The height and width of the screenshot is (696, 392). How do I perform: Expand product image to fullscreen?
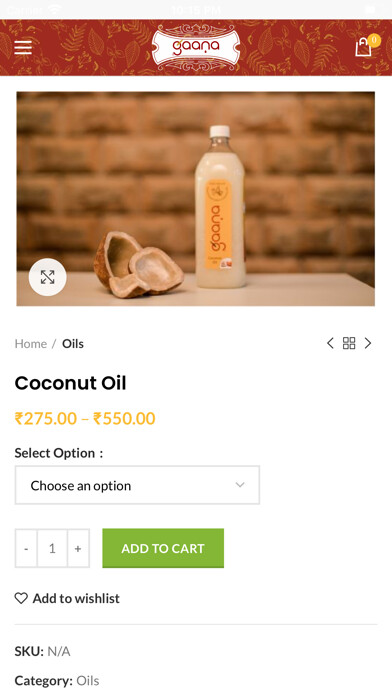click(48, 277)
